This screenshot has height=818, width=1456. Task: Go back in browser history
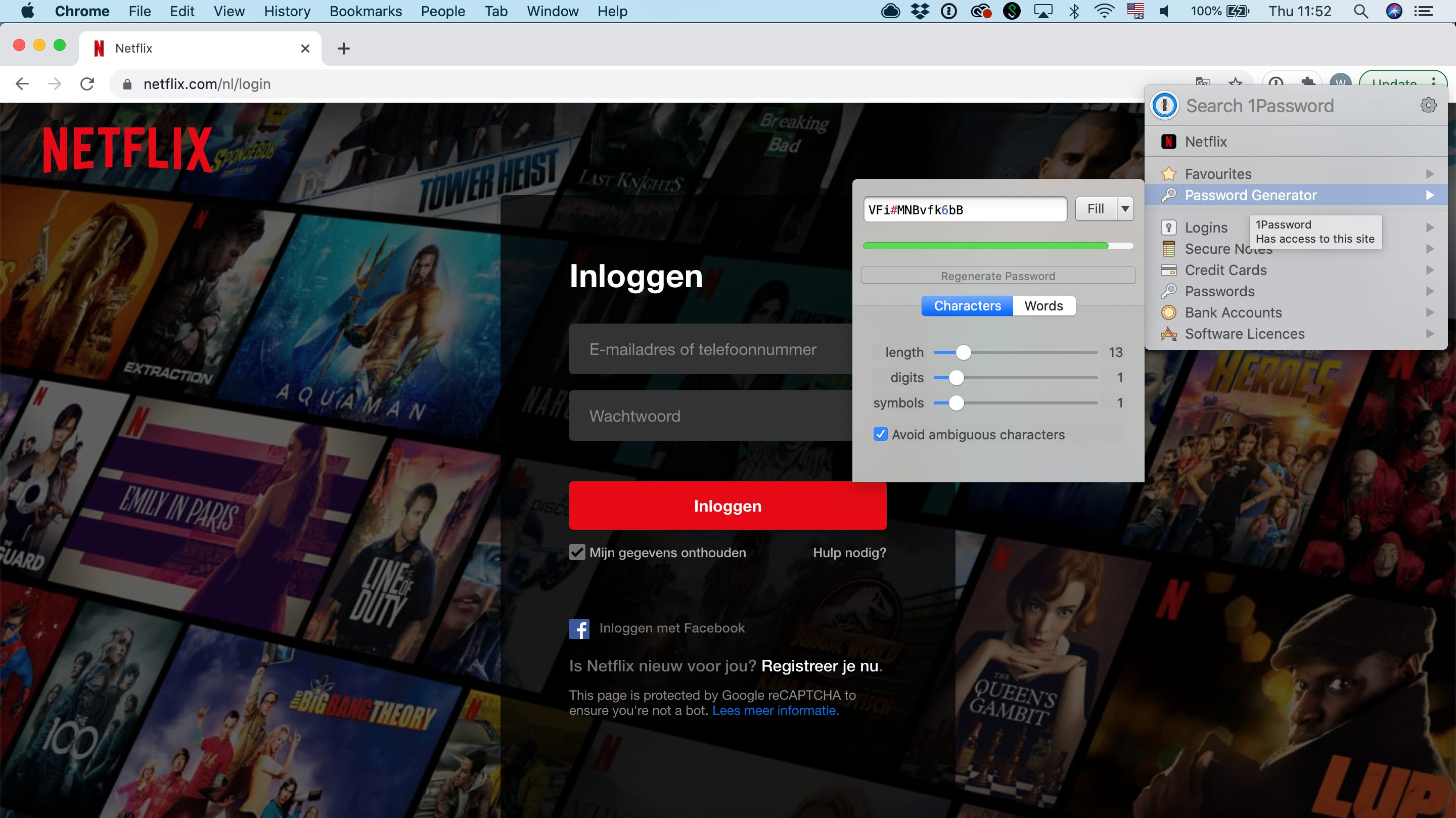(22, 83)
